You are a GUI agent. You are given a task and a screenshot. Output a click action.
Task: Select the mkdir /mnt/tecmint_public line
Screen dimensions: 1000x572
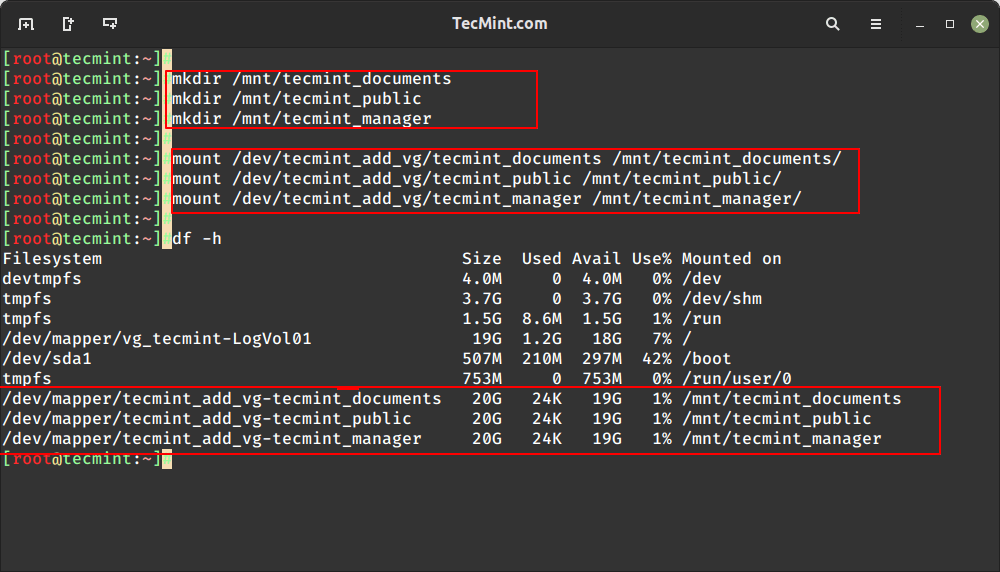pos(296,99)
